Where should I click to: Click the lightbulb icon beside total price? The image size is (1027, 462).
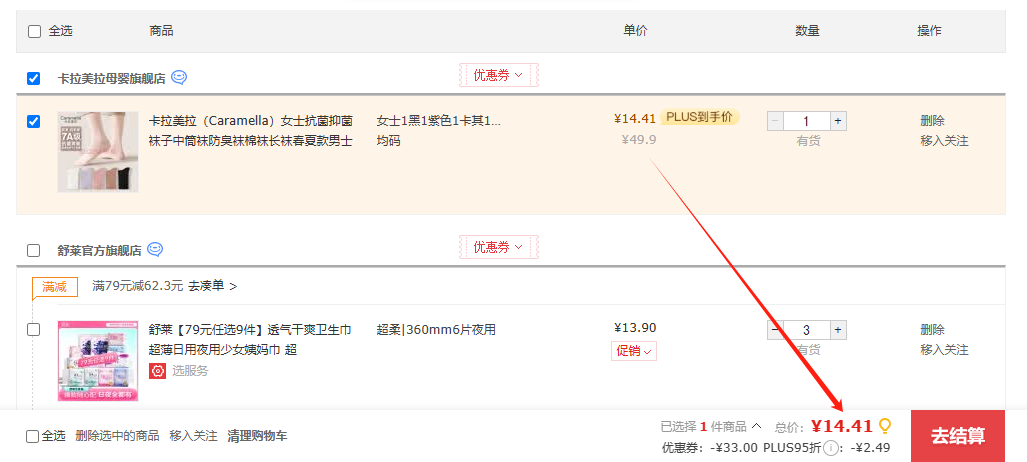coord(885,427)
